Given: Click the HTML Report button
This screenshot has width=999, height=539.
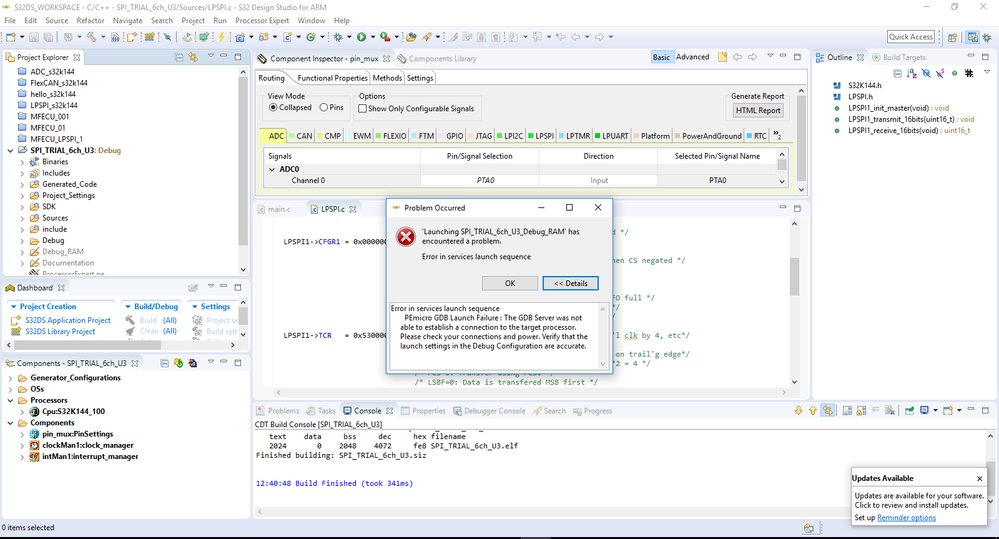Looking at the screenshot, I should 758,111.
